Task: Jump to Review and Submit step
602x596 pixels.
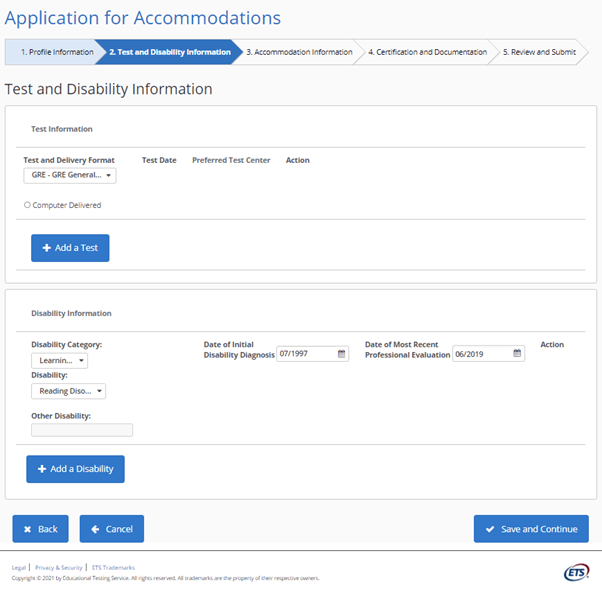Action: [x=539, y=52]
